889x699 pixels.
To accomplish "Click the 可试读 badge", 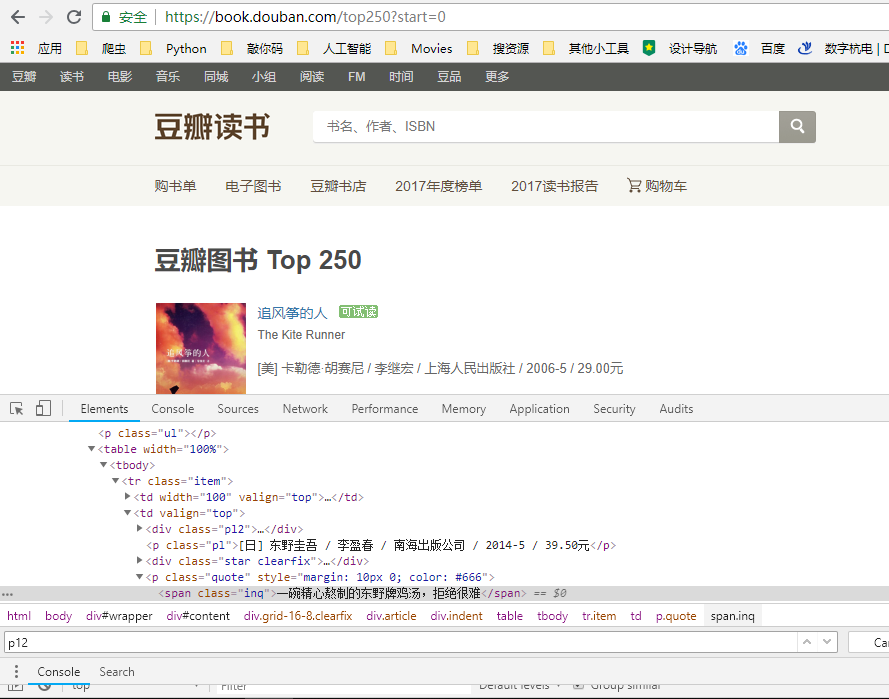I will [x=358, y=312].
